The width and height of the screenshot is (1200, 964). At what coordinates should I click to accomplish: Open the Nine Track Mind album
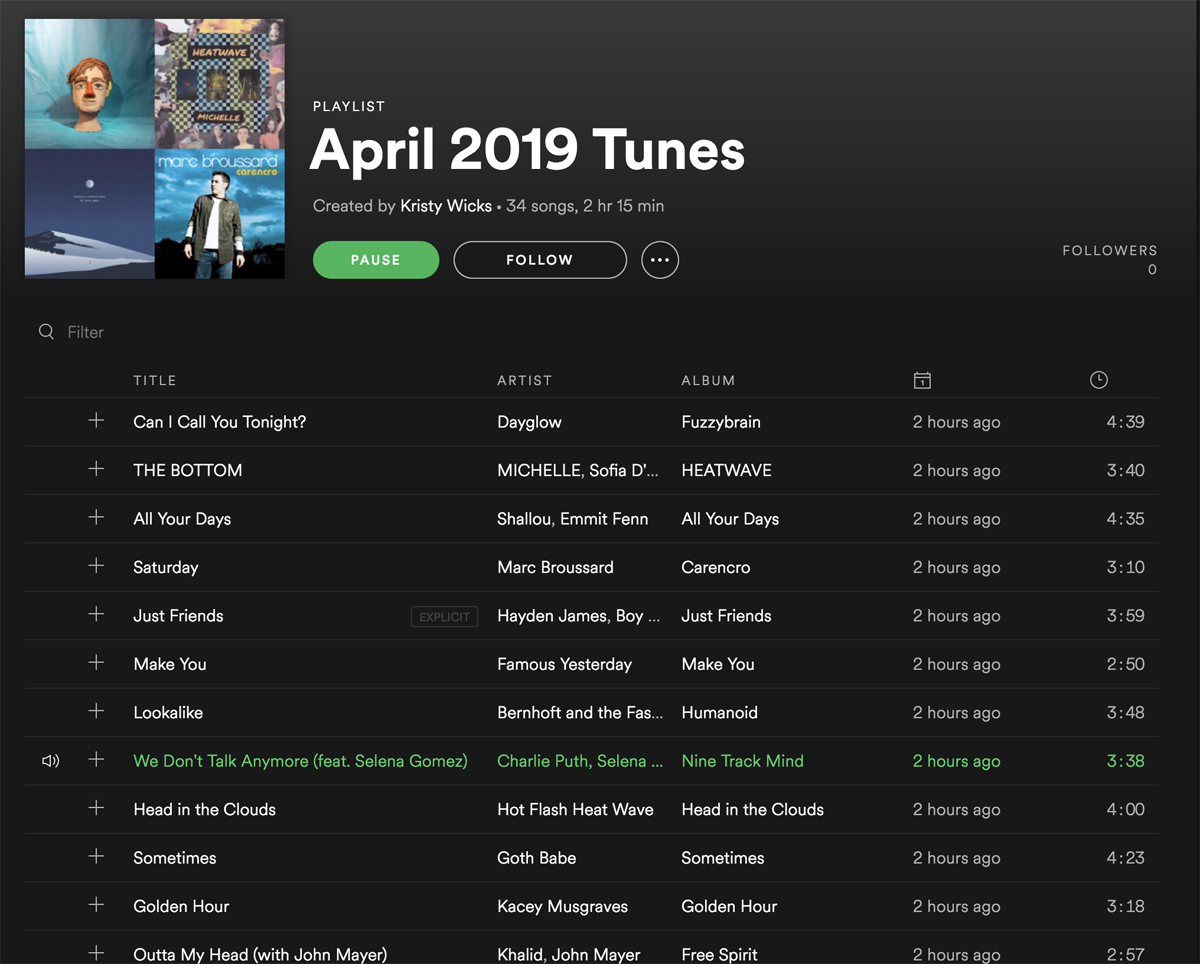[742, 761]
